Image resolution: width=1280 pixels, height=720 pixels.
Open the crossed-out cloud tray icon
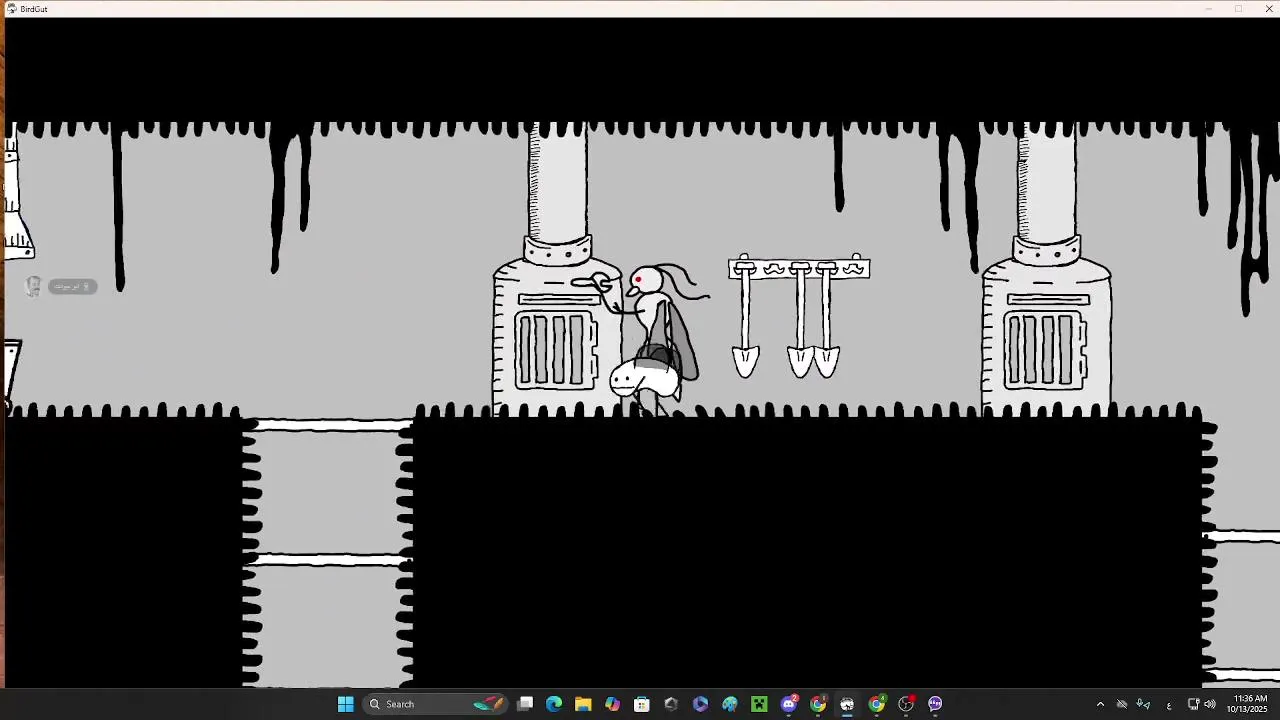(x=1122, y=704)
